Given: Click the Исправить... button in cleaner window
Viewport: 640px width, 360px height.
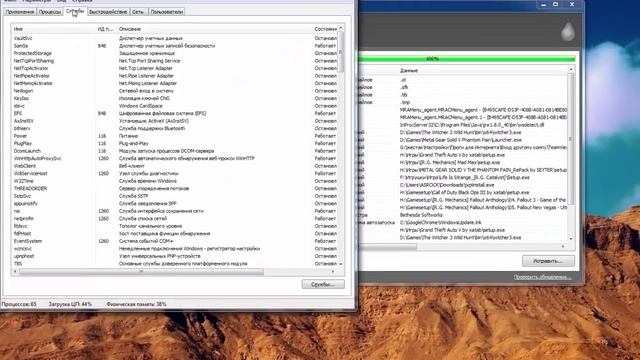Looking at the screenshot, I should pos(548,261).
